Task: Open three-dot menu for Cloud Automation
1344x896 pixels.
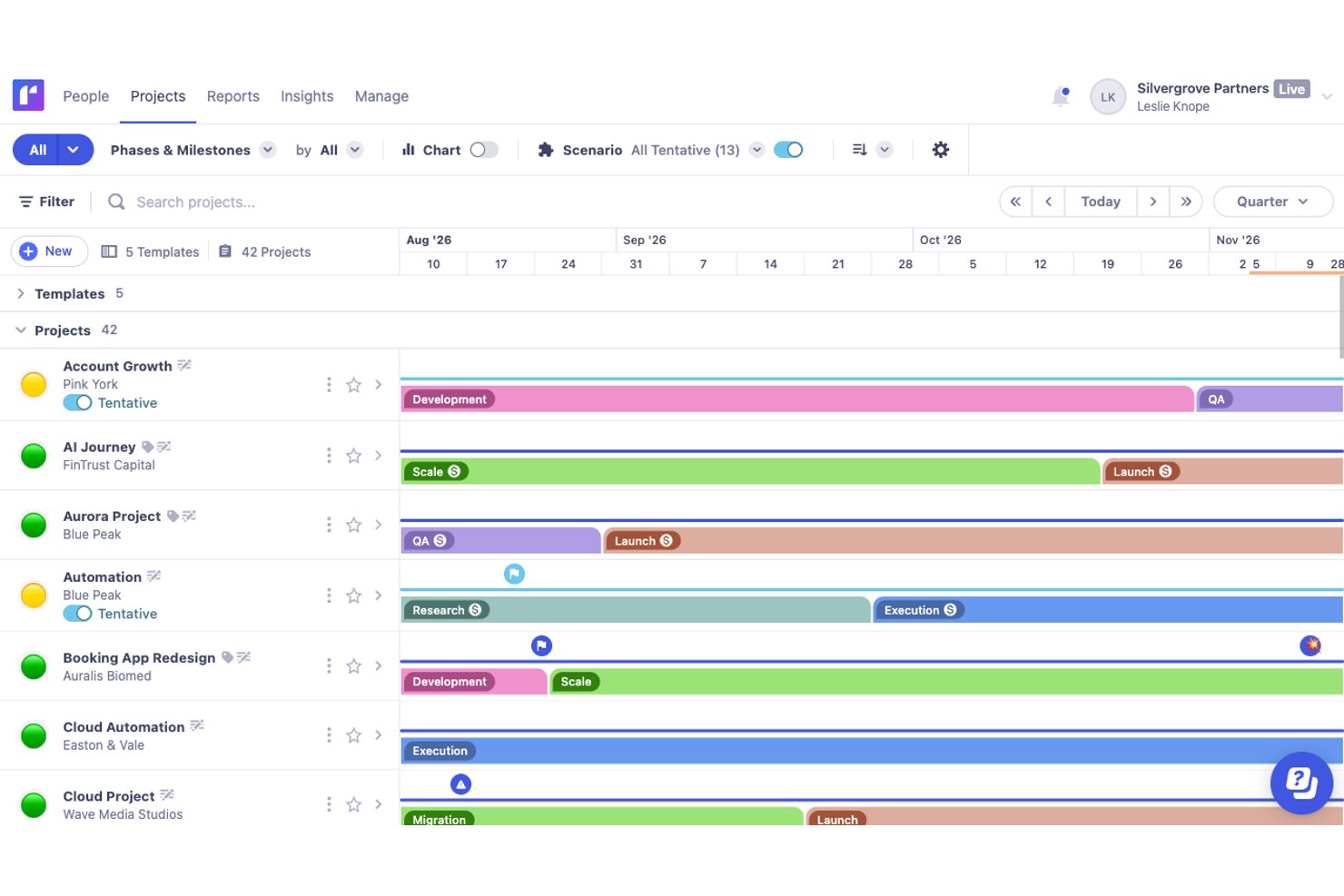Action: [x=329, y=735]
